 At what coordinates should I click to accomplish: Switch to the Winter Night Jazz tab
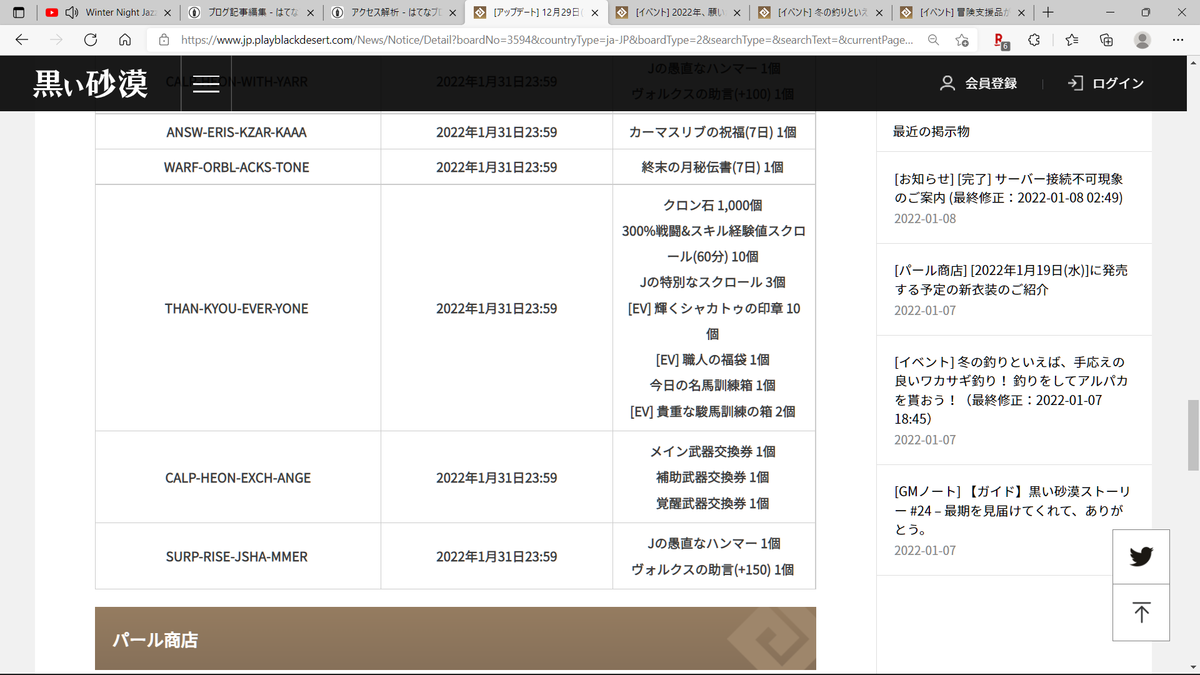click(110, 13)
